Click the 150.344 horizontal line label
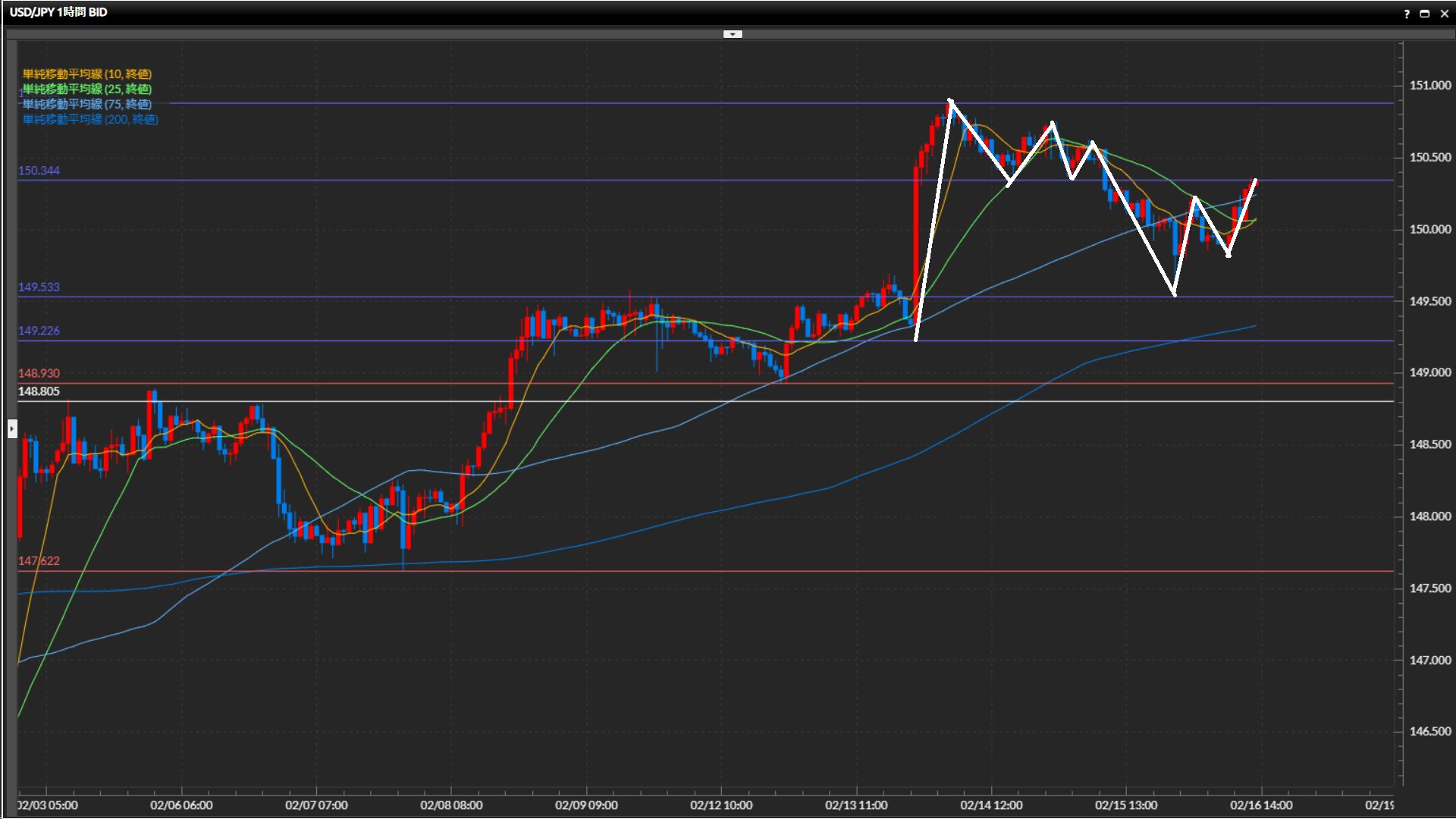Image resolution: width=1456 pixels, height=819 pixels. pos(39,171)
